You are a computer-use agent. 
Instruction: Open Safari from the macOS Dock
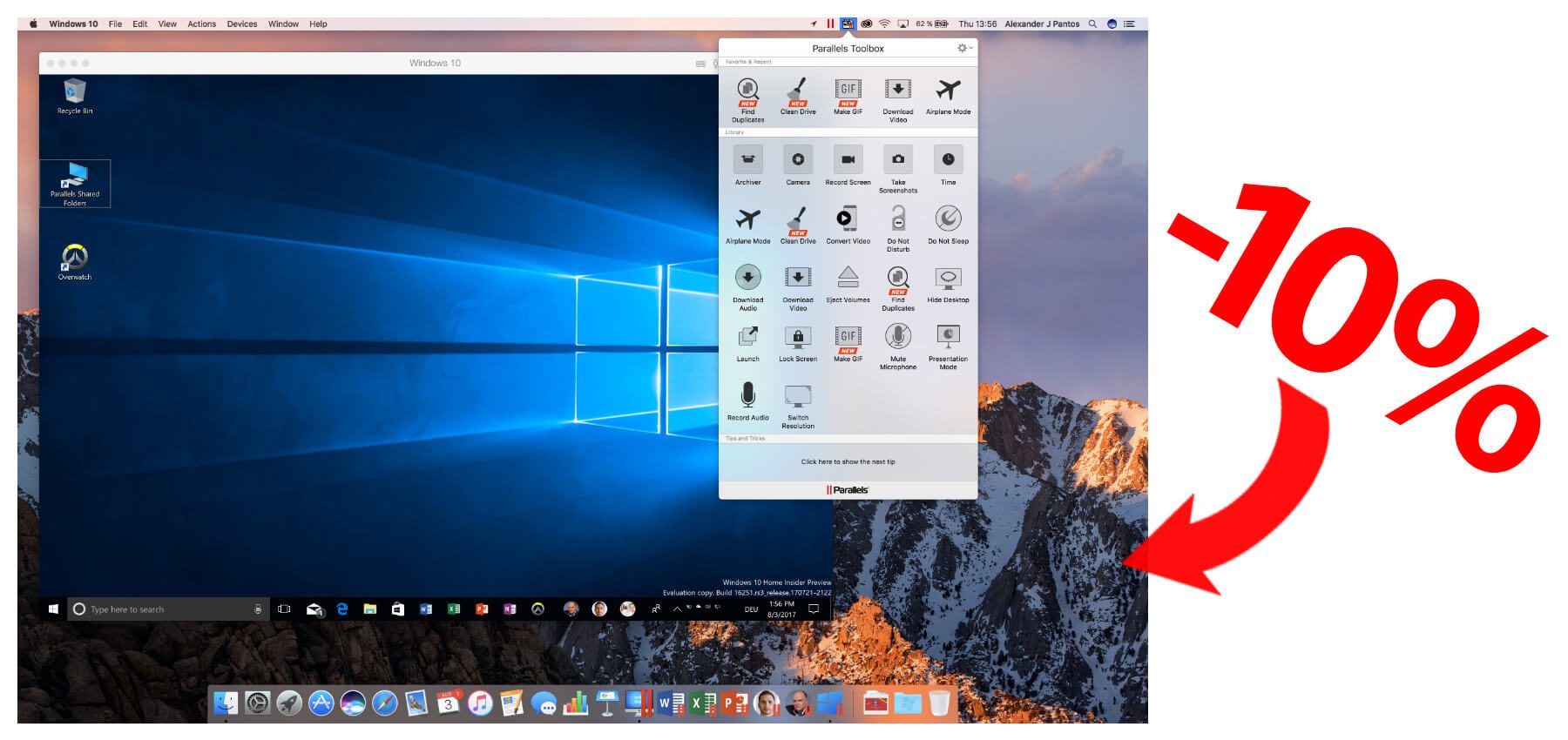[384, 703]
